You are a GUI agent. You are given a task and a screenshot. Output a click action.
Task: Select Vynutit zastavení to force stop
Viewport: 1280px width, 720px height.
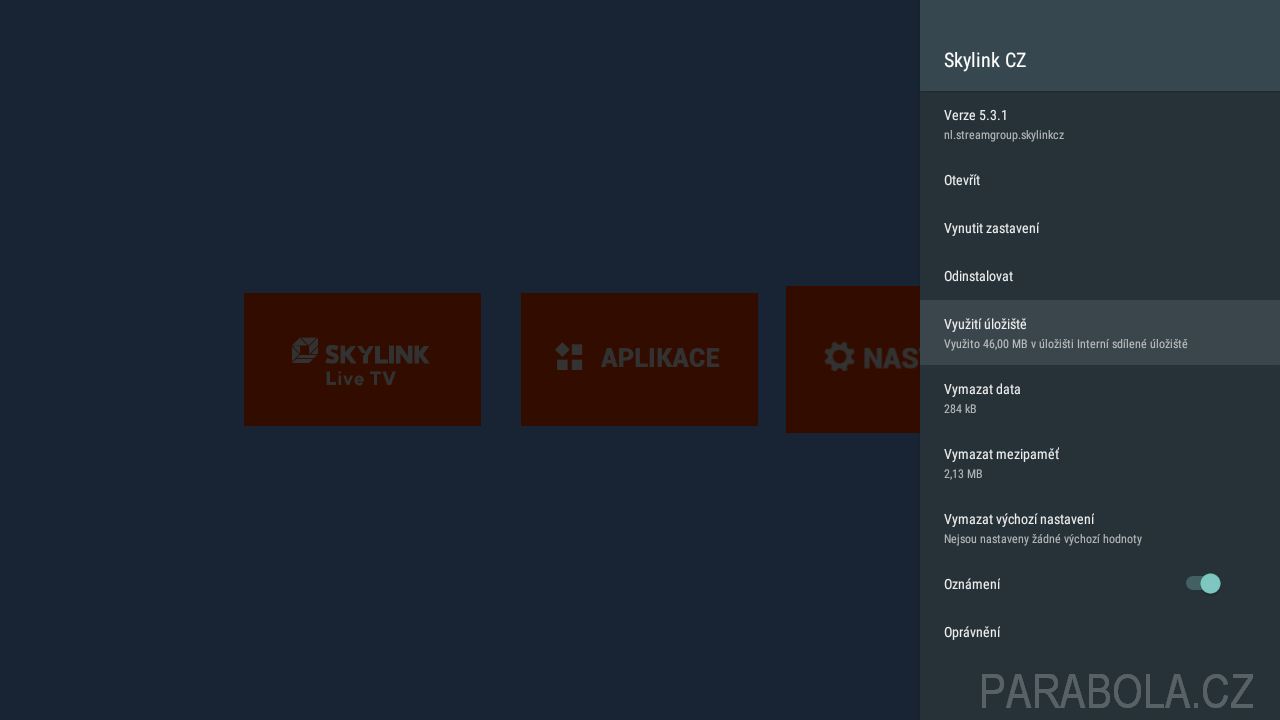coord(1100,228)
